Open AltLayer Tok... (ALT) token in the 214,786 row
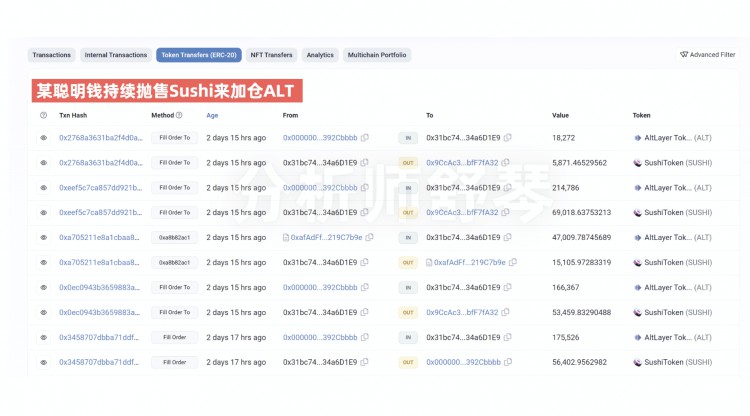Screen dimensions: 750x416 [x=673, y=187]
